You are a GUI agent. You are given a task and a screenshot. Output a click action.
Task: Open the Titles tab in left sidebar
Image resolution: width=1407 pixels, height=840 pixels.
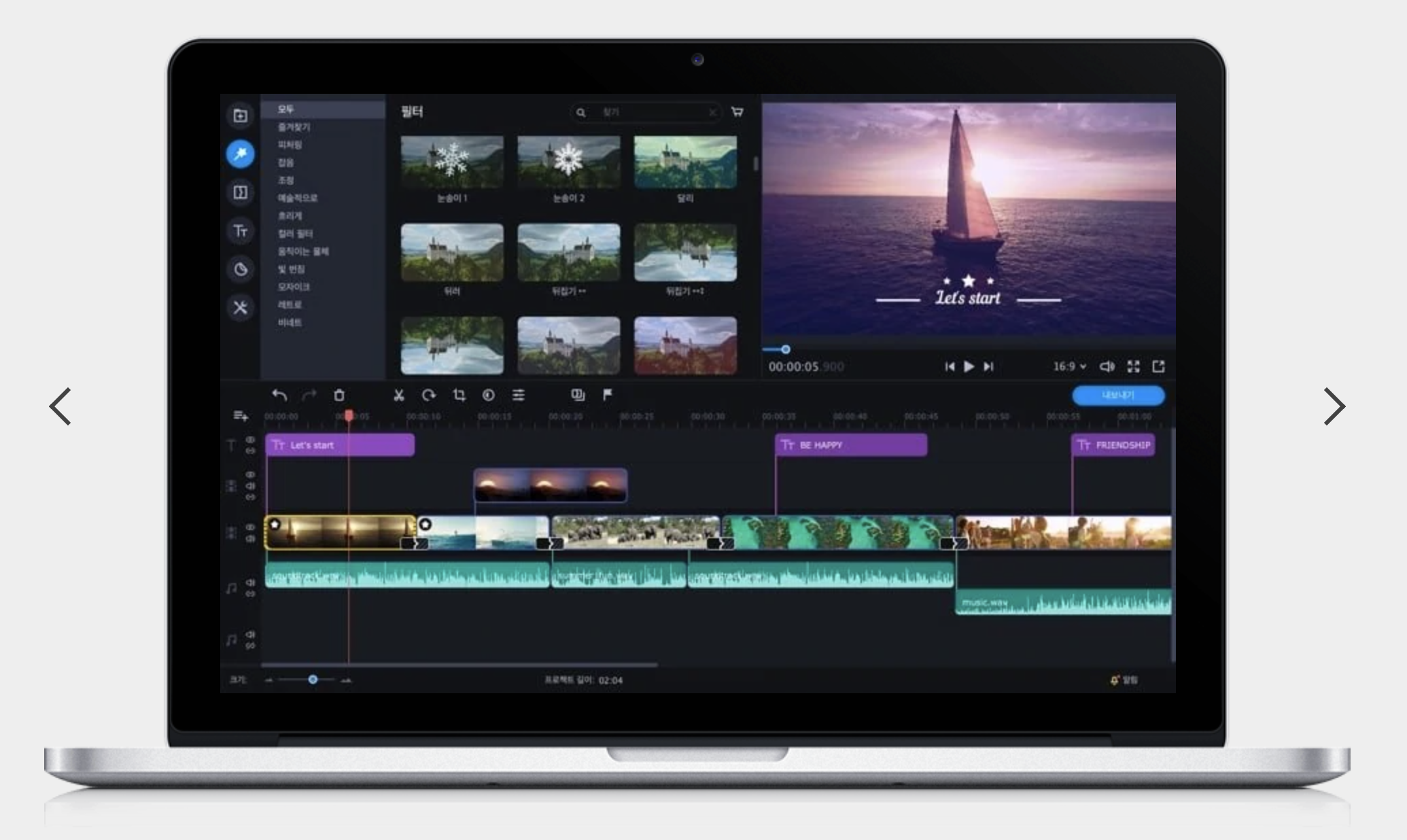tap(240, 231)
